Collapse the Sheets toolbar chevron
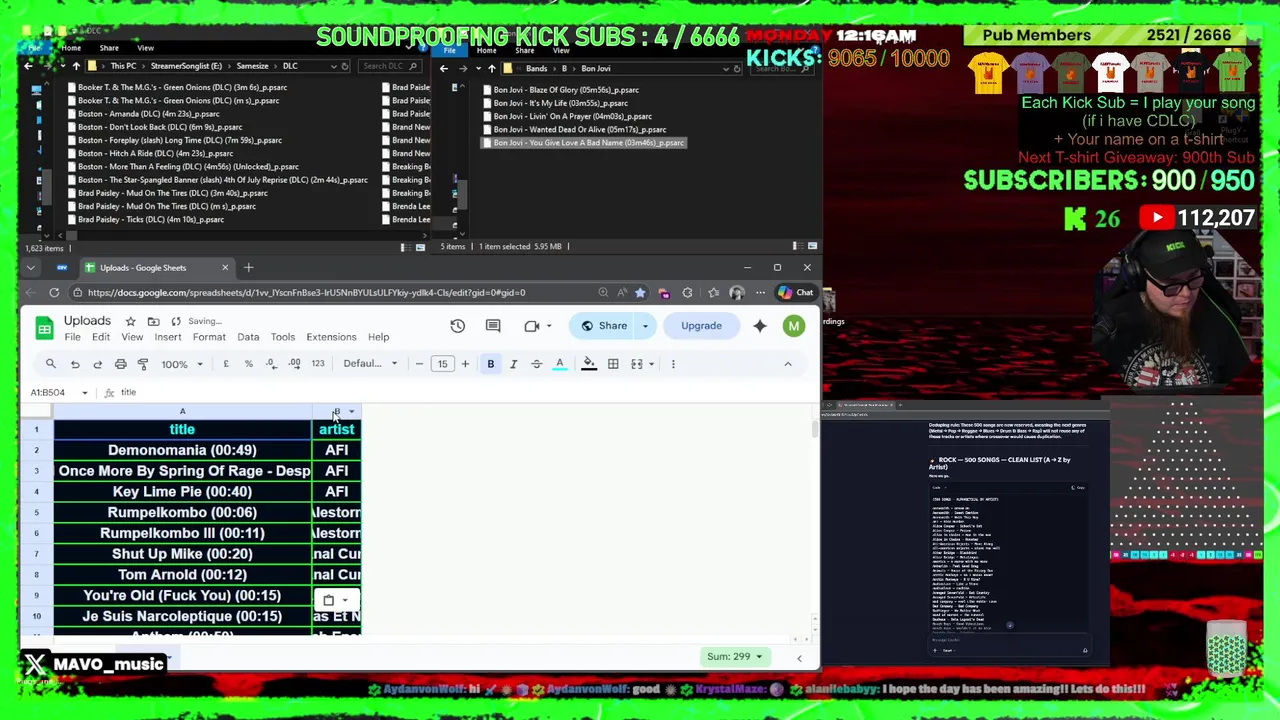 [x=788, y=364]
